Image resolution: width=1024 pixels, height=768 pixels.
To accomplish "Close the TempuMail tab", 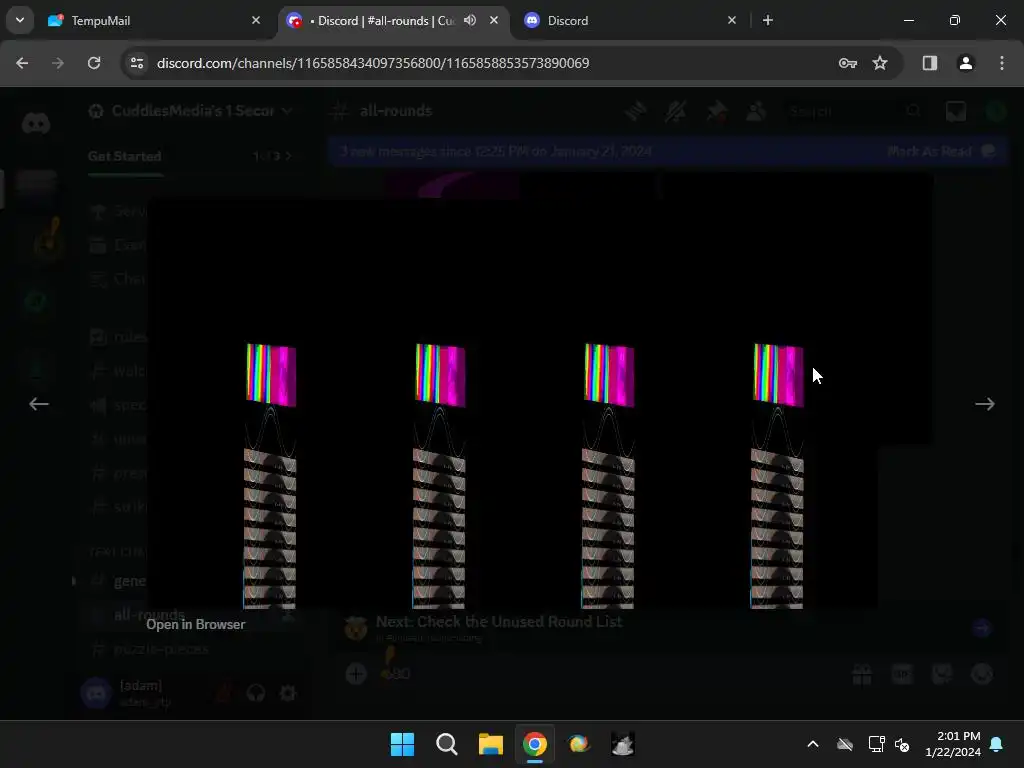I will coord(256,20).
